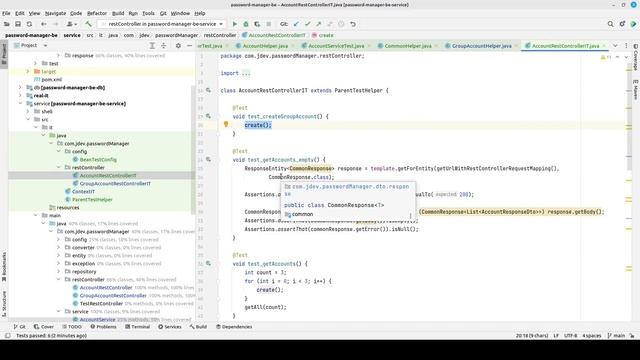Expand the exception package
The height and width of the screenshot is (360, 640).
[x=59, y=264]
